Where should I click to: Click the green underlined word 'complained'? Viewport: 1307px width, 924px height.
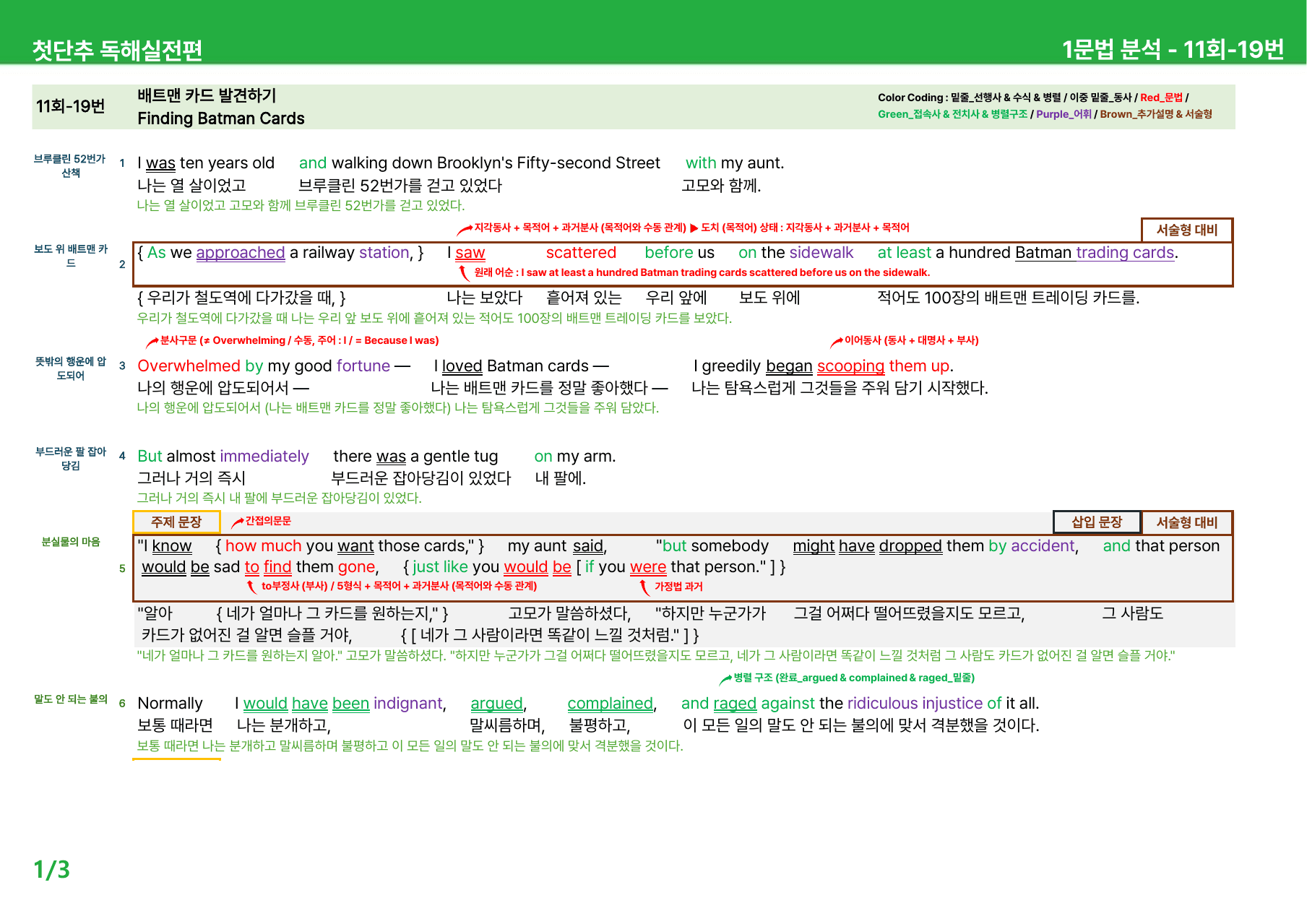611,704
